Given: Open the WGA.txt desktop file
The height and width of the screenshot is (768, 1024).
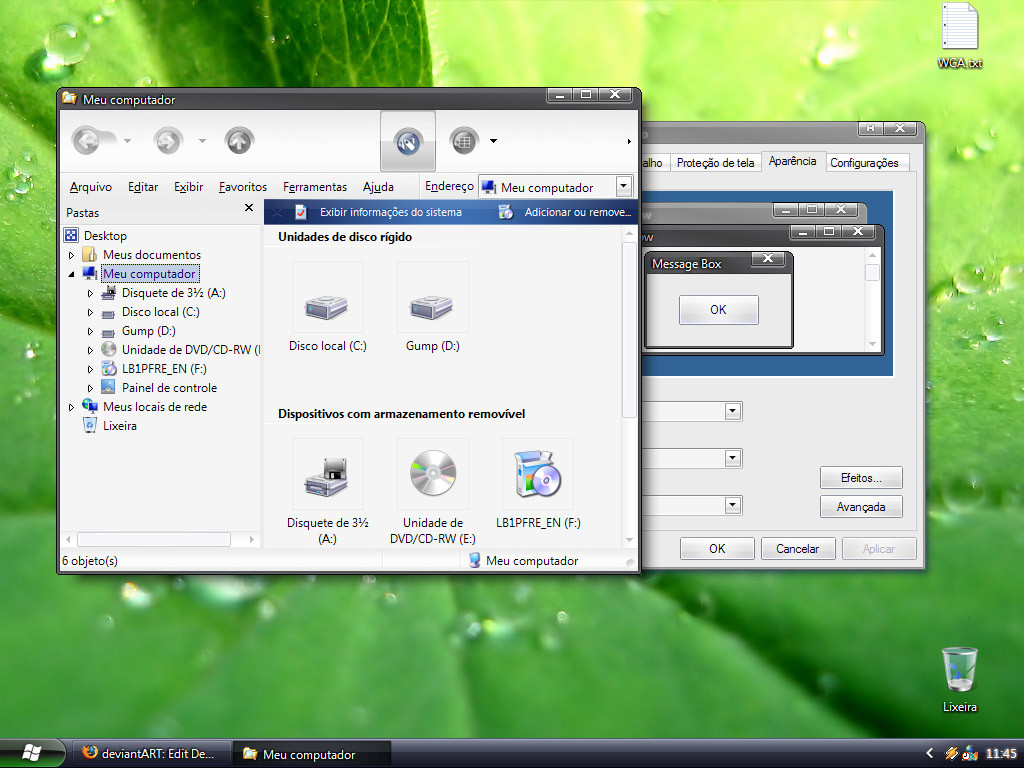Looking at the screenshot, I should coord(959,28).
